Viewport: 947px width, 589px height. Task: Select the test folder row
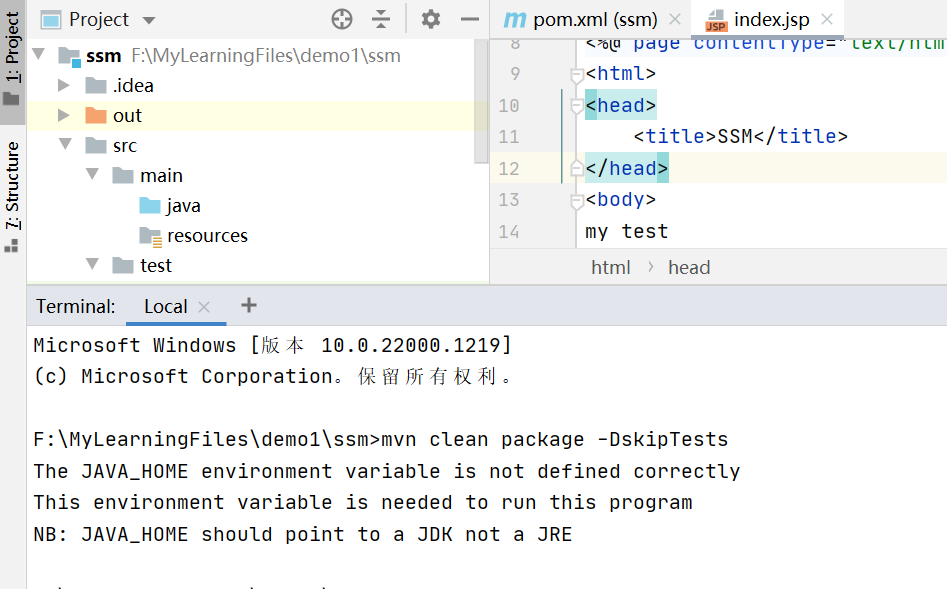(x=257, y=265)
